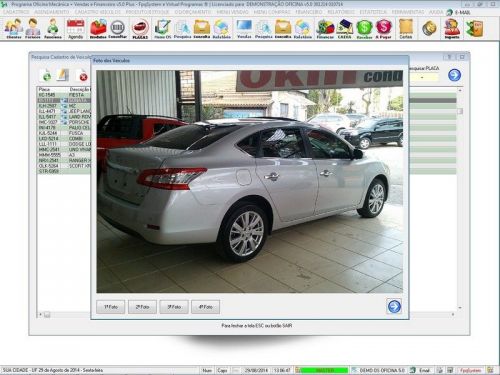Click the green add document icon
The height and width of the screenshot is (375, 500).
pos(46,75)
